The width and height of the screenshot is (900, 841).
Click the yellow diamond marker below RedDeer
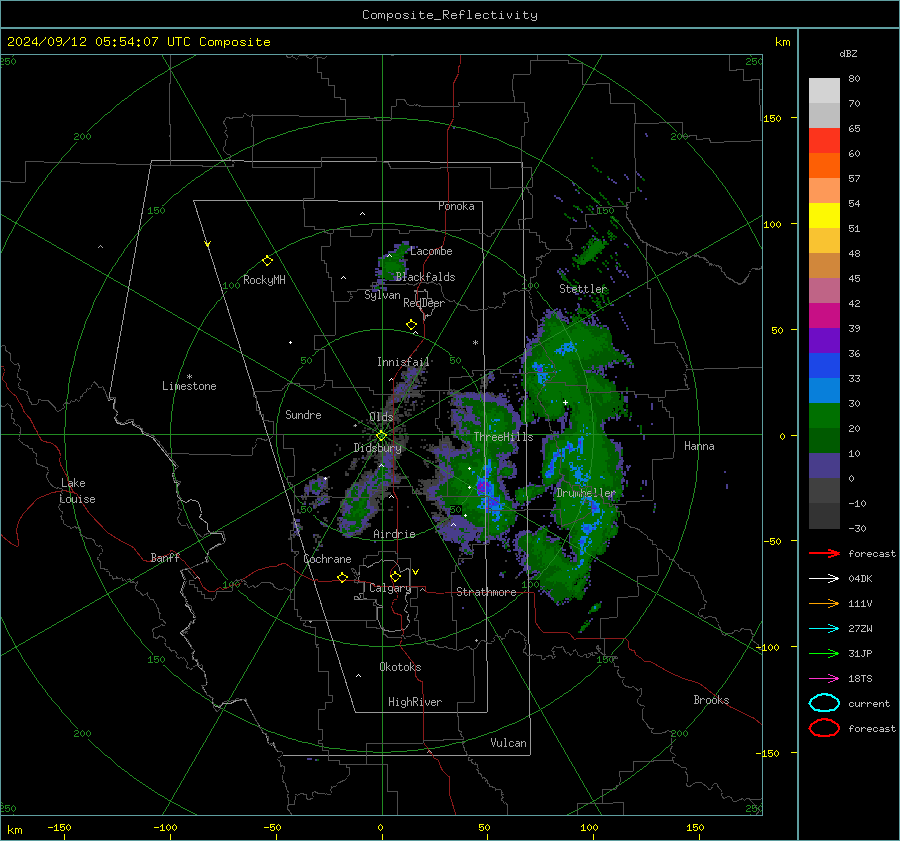click(x=412, y=325)
